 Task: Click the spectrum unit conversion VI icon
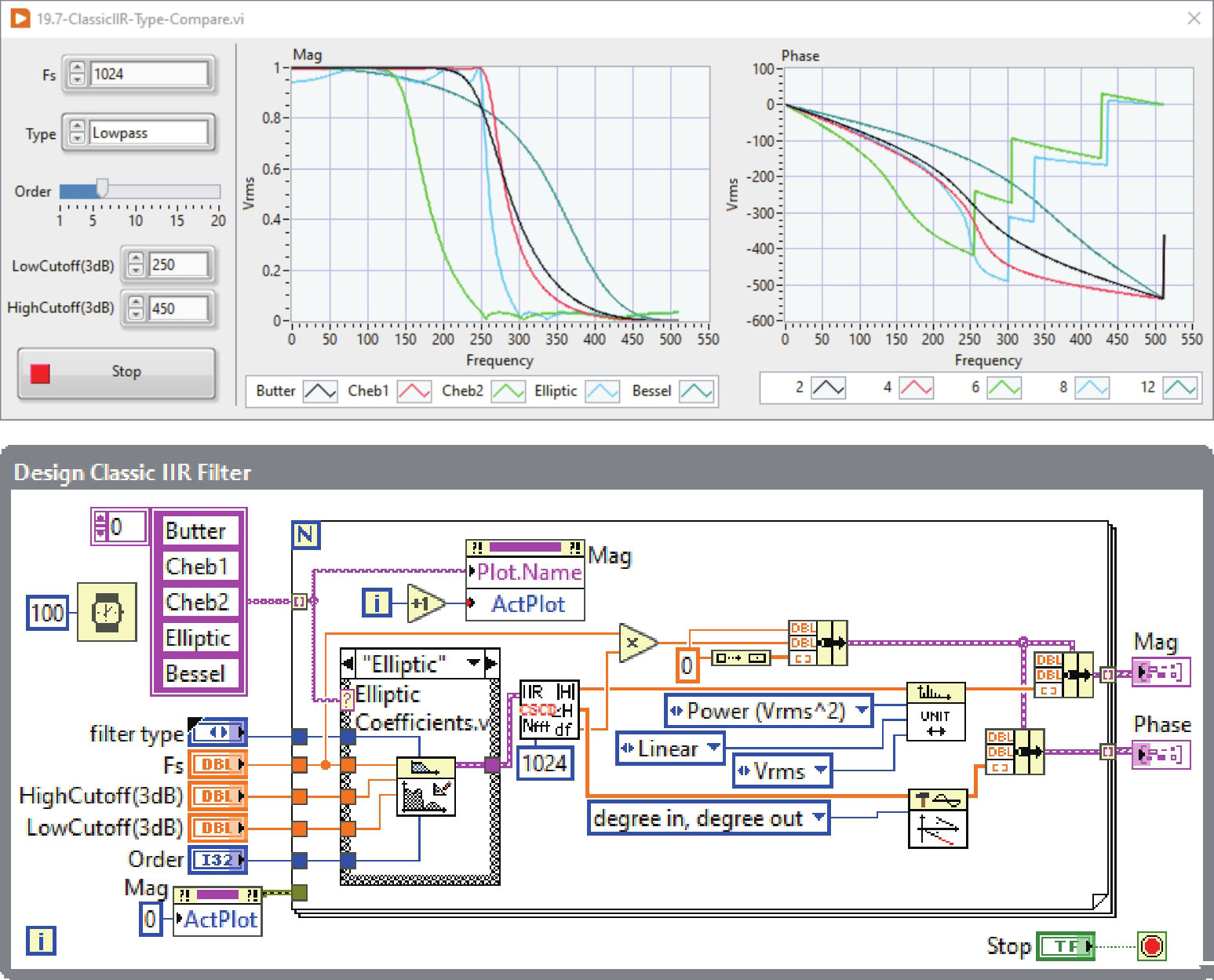pos(935,712)
